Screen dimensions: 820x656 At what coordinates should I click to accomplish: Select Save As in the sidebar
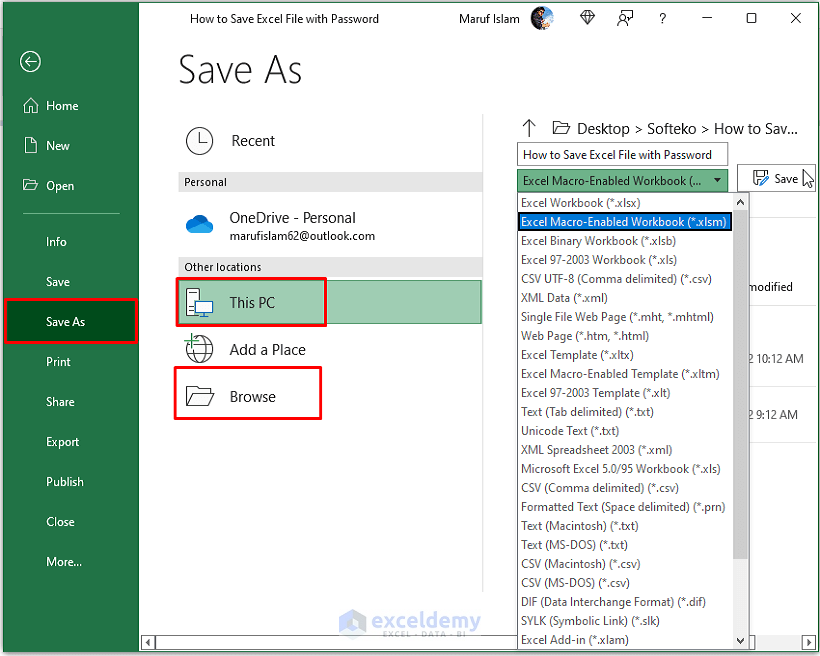pyautogui.click(x=71, y=322)
